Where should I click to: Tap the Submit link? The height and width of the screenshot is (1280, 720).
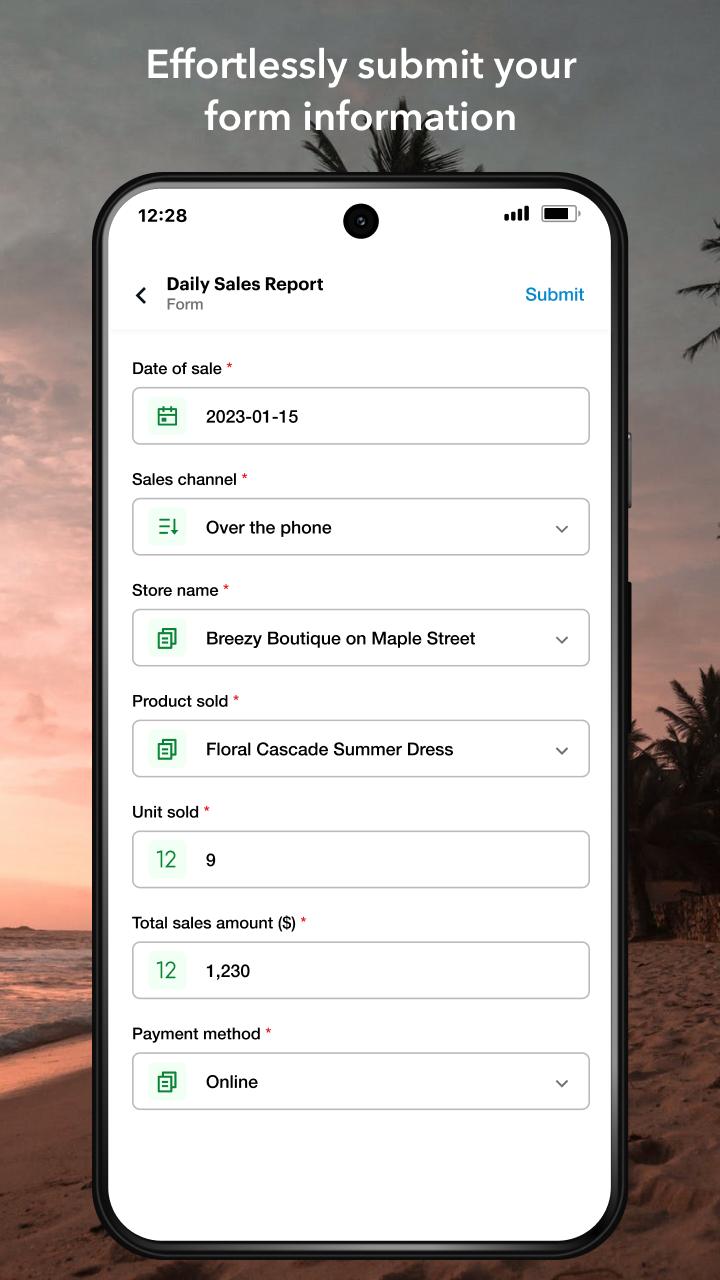554,294
